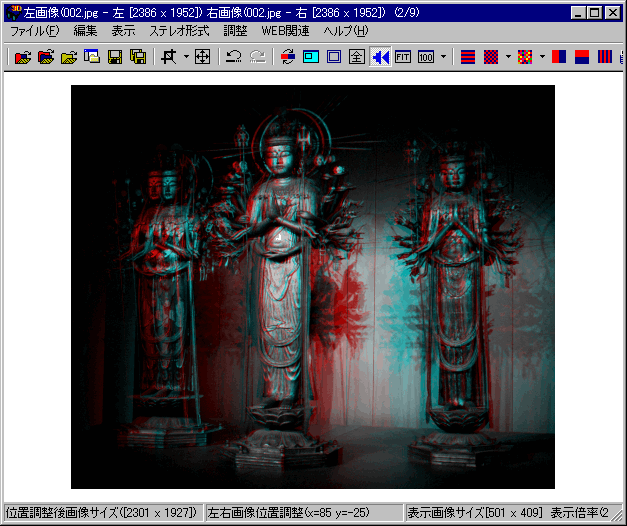Select horizontal interlaced stripes stereo format
The image size is (627, 526).
tap(468, 57)
